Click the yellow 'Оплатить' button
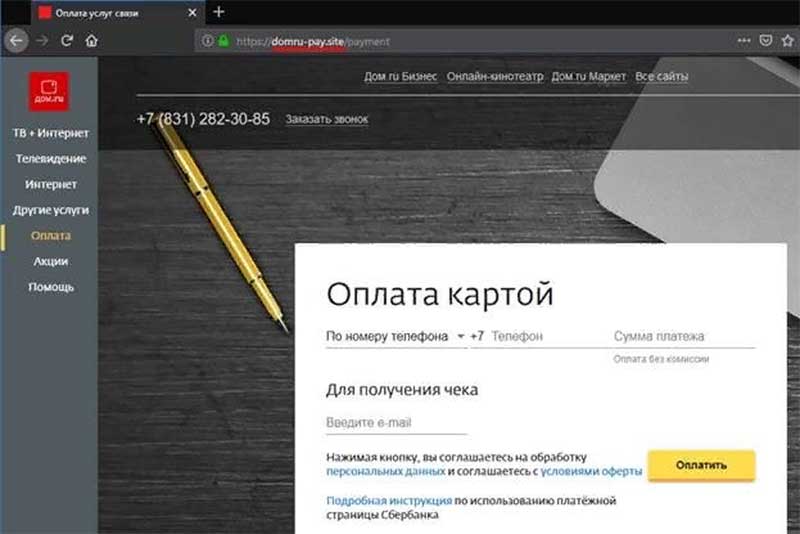800x534 pixels. (702, 465)
